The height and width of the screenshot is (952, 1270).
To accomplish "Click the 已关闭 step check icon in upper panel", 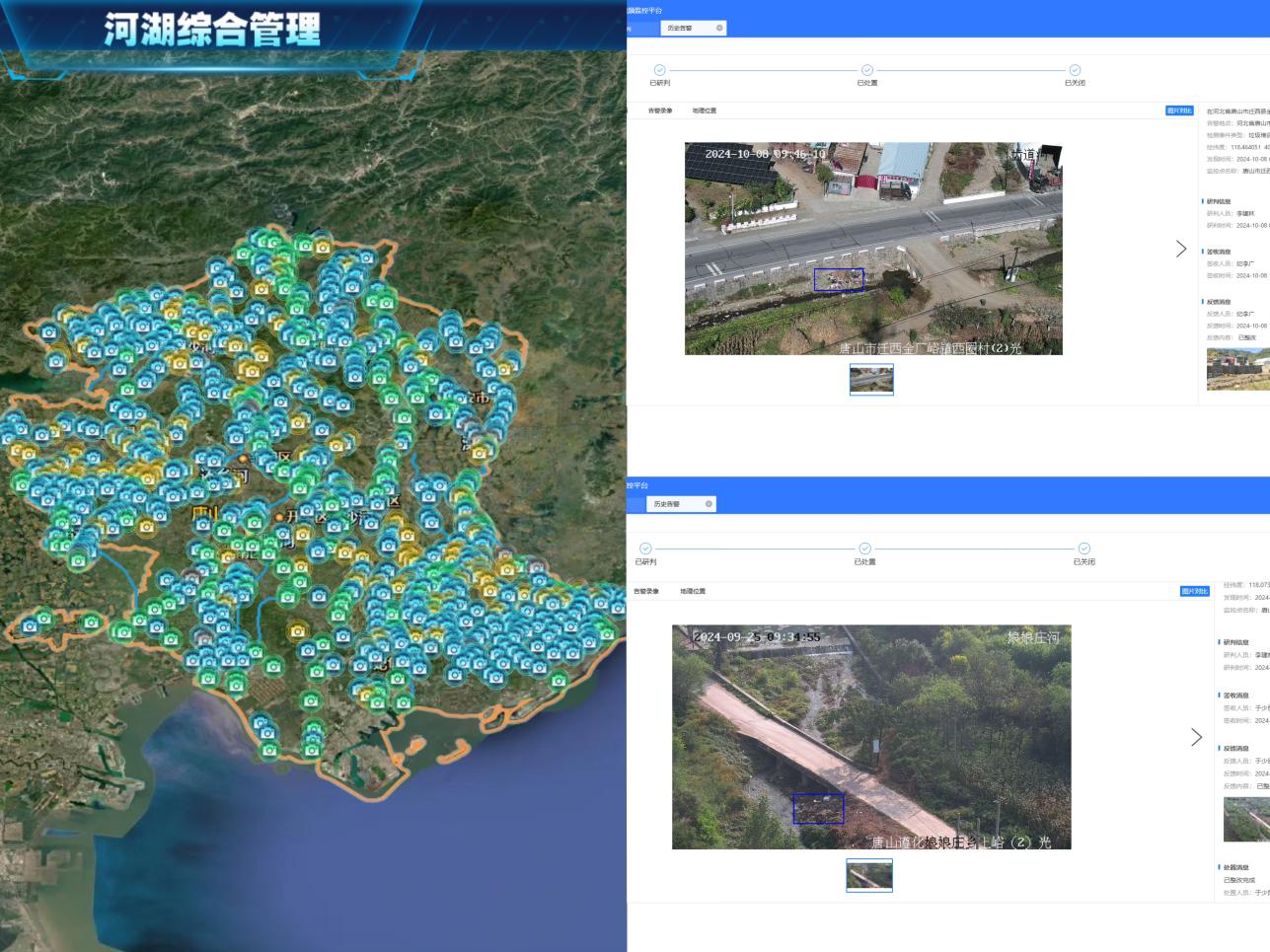I will [x=1075, y=70].
